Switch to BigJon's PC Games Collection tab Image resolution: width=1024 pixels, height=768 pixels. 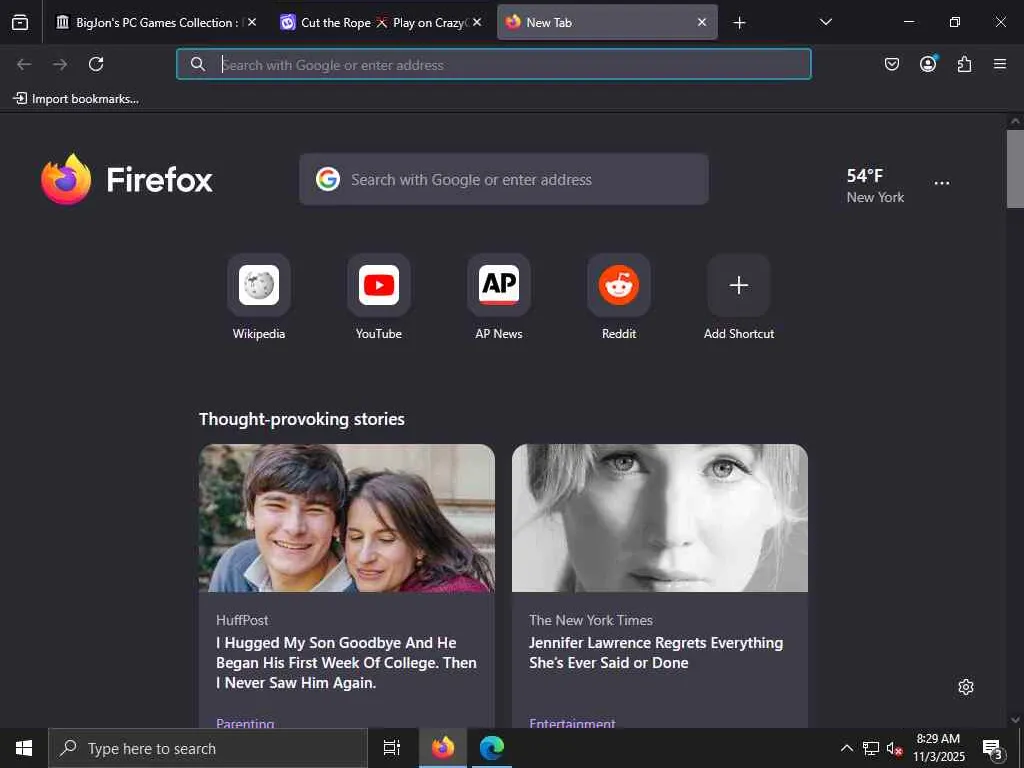click(155, 22)
